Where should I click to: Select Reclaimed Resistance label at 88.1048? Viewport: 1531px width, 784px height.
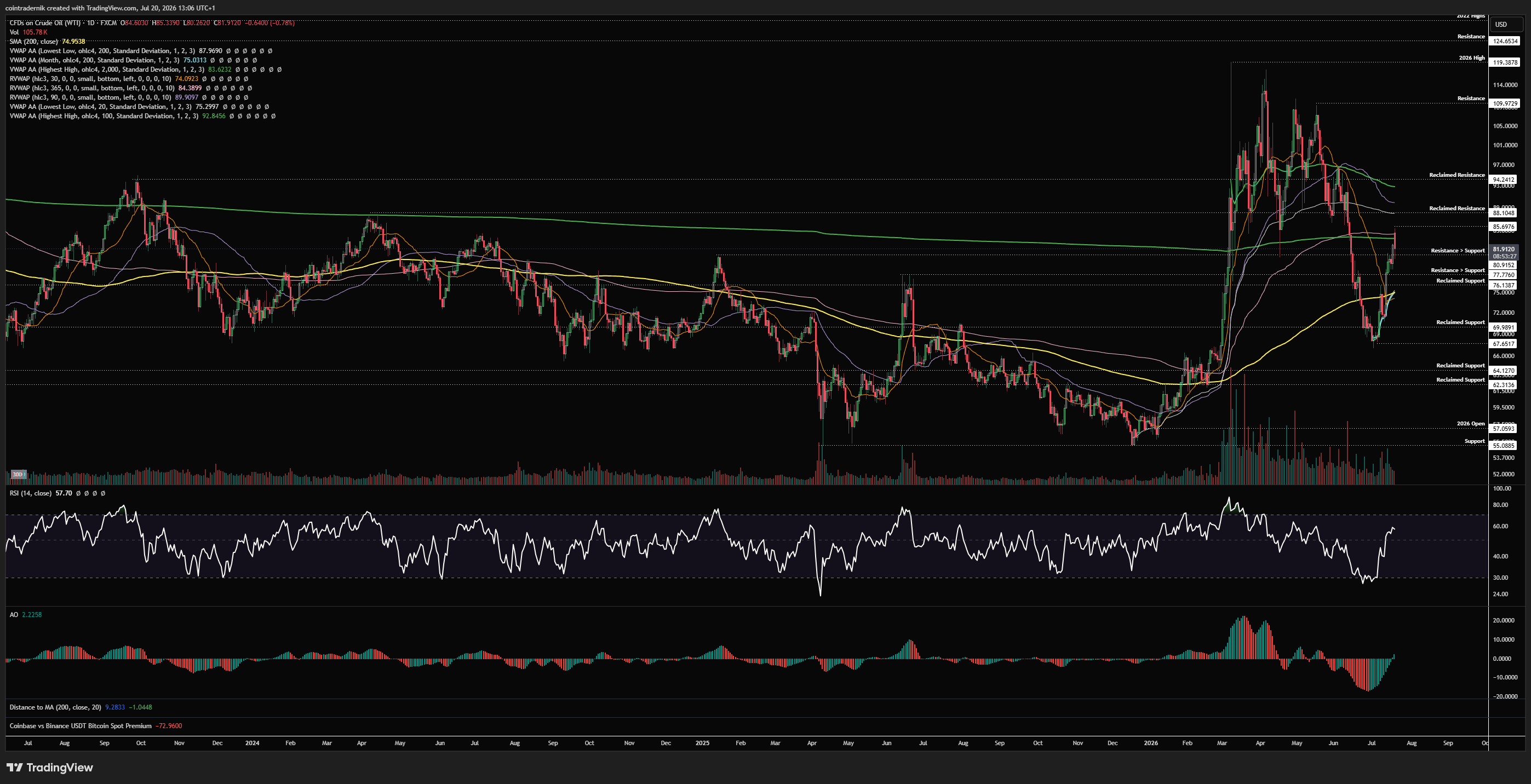[x=1457, y=208]
